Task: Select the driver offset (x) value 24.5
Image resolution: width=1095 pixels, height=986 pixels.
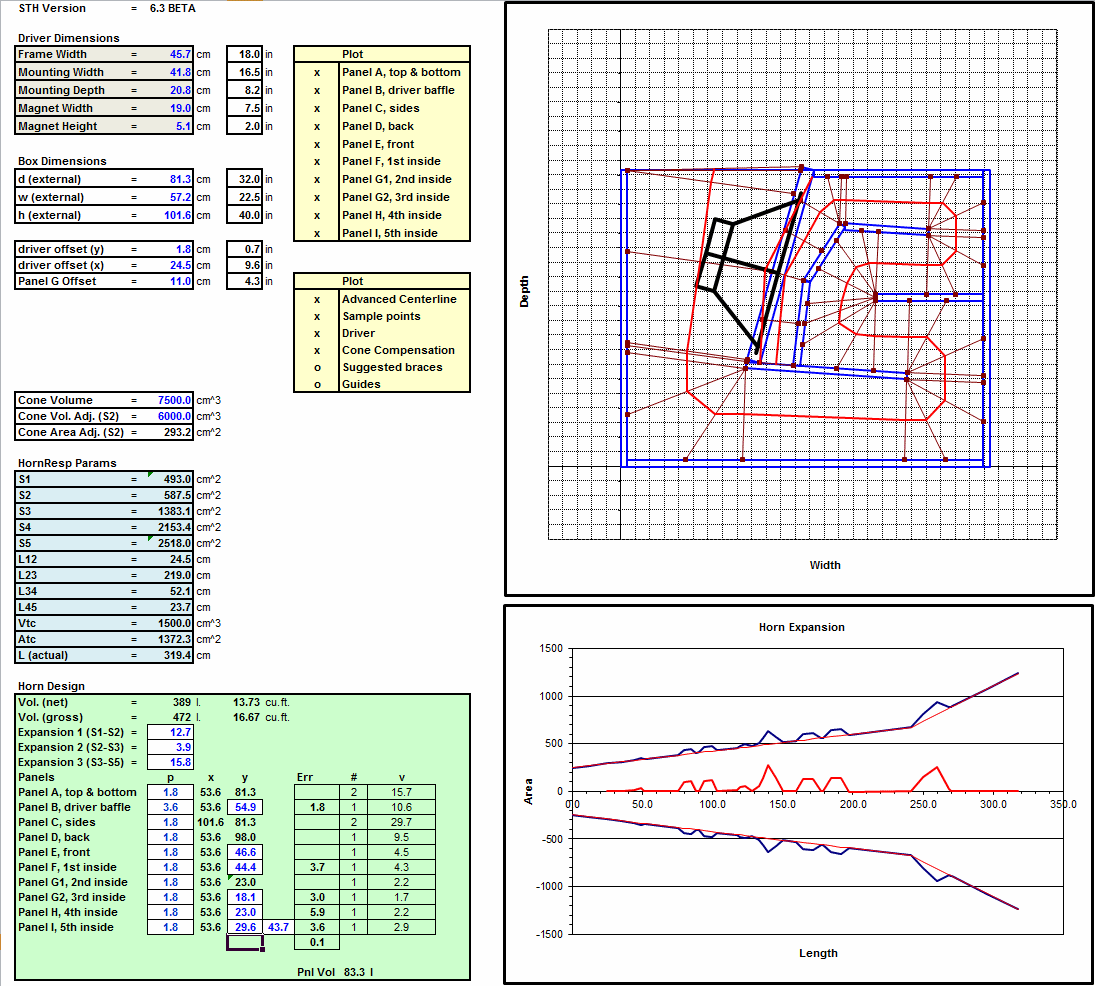Action: tap(170, 265)
